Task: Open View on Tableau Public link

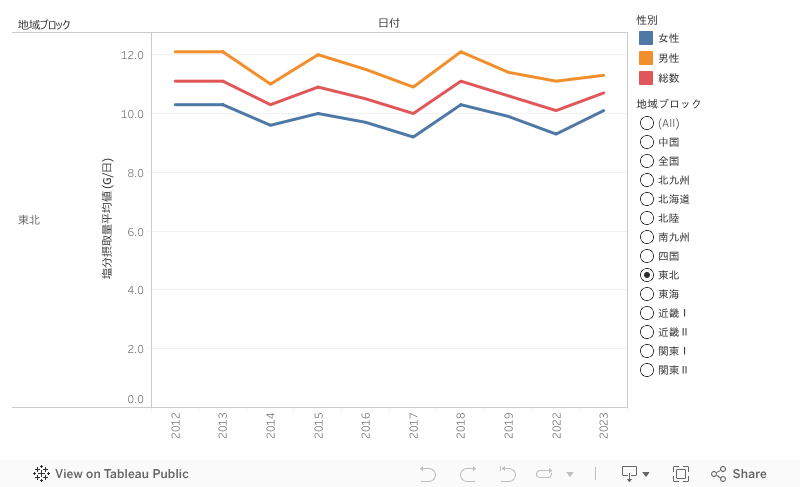Action: (x=121, y=474)
